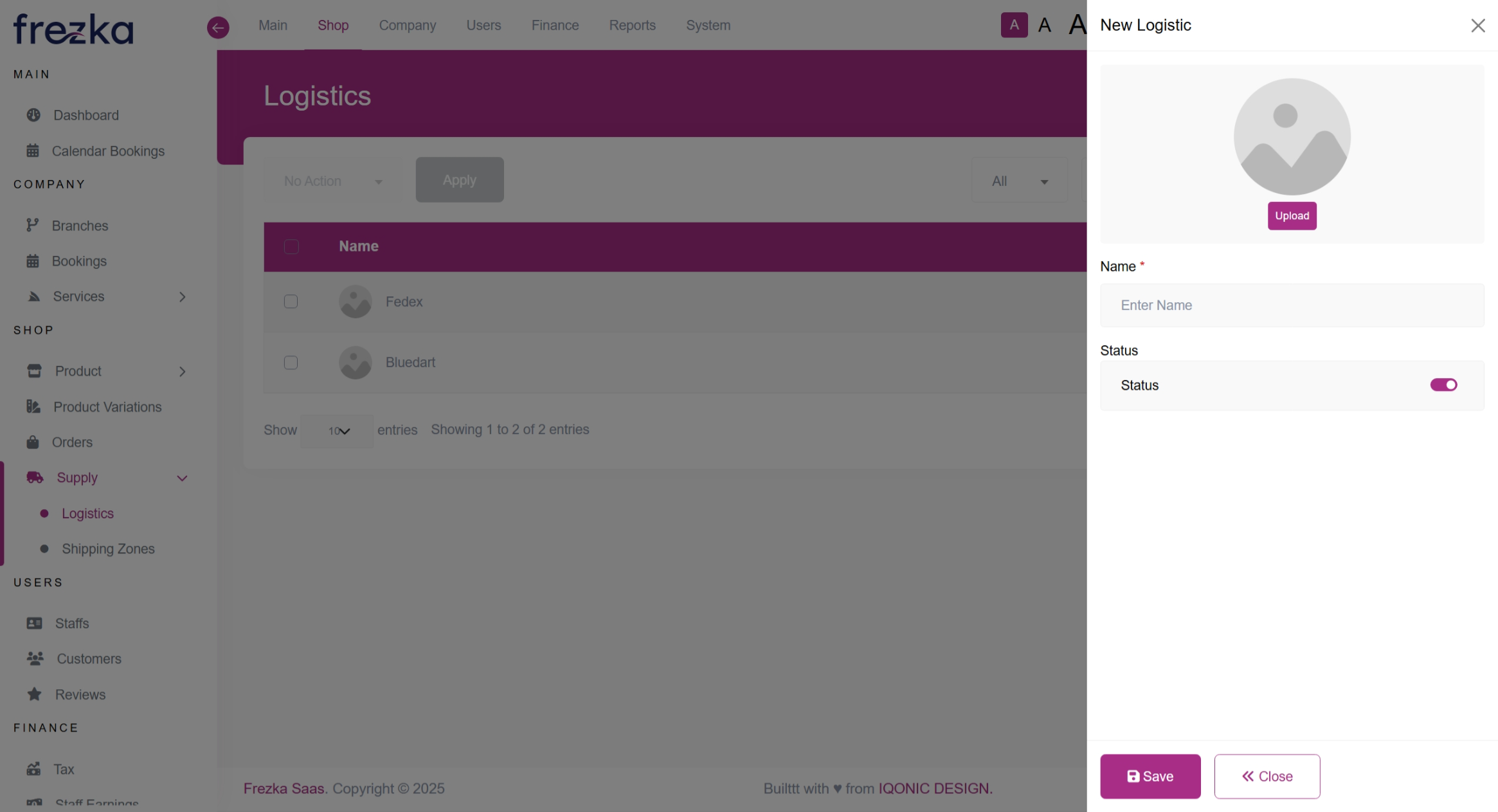The width and height of the screenshot is (1498, 812).
Task: Click the Enter Name input field
Action: 1292,305
